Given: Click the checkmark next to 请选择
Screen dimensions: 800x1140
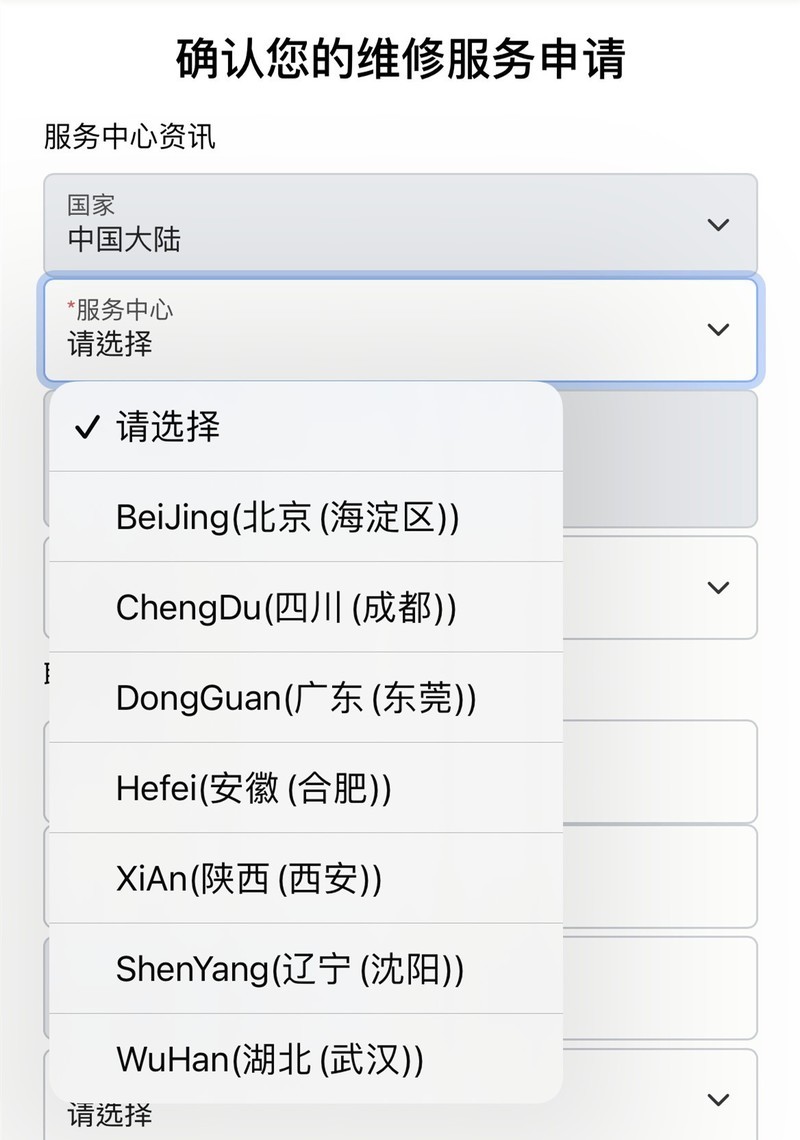Looking at the screenshot, I should tap(86, 426).
